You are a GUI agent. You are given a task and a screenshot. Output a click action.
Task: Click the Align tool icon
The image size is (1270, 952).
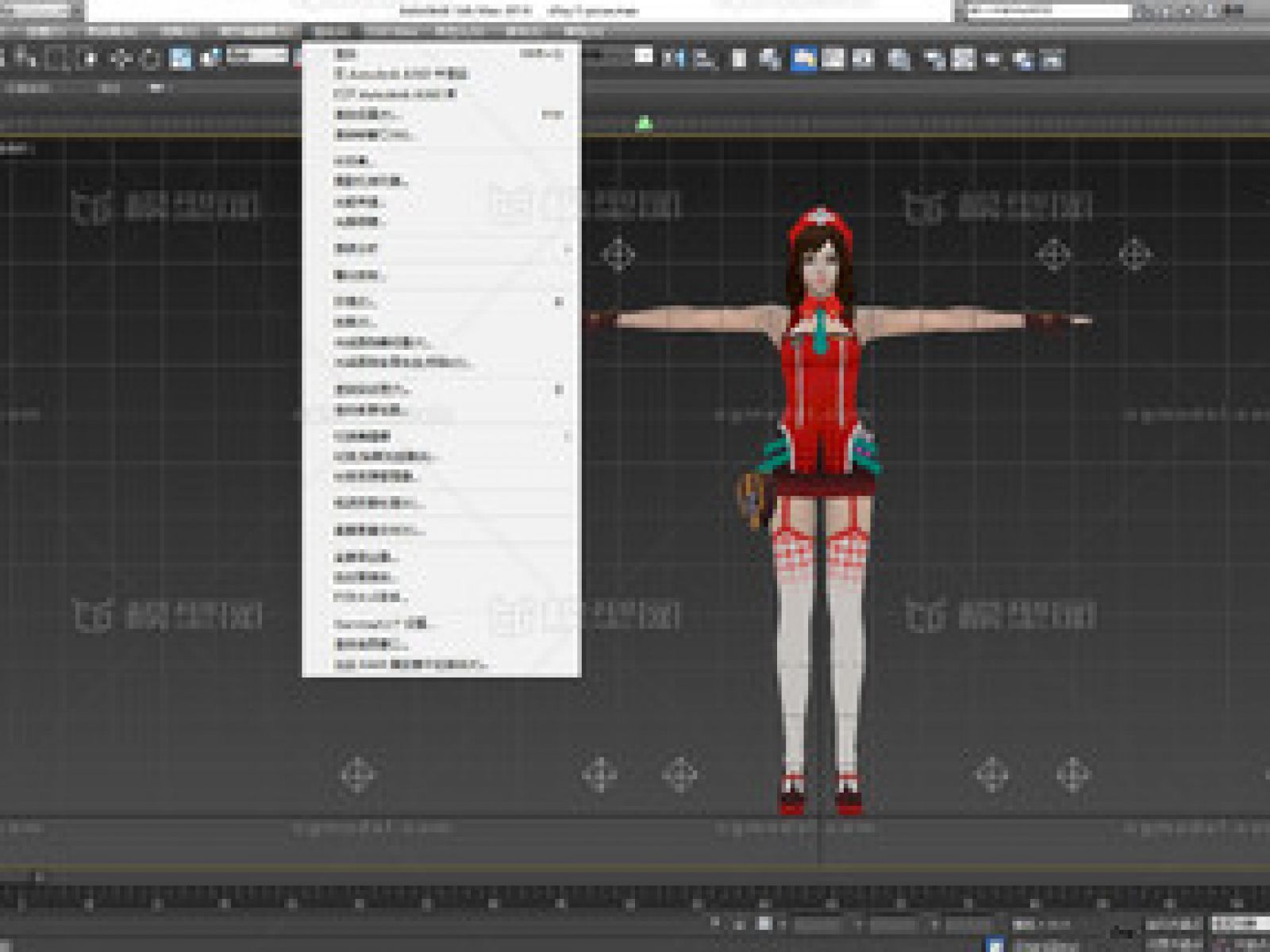(x=704, y=59)
